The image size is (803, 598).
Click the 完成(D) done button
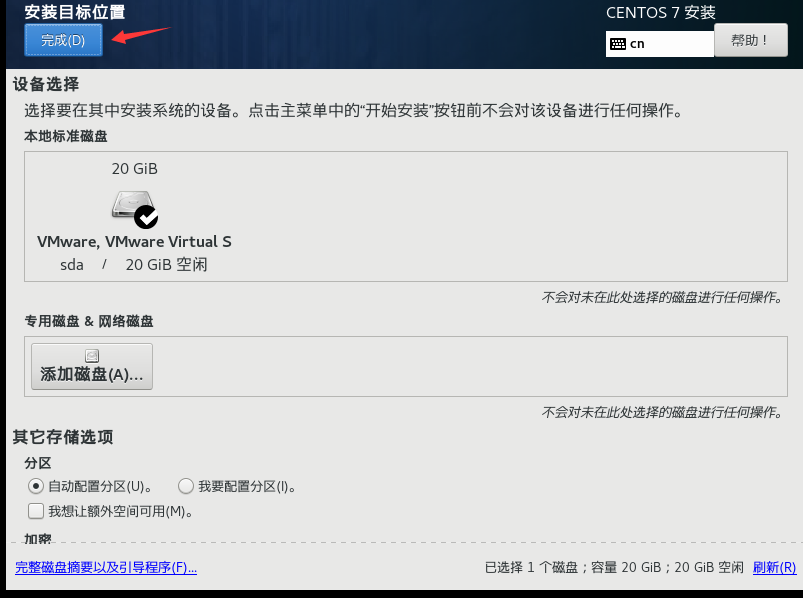pos(64,40)
